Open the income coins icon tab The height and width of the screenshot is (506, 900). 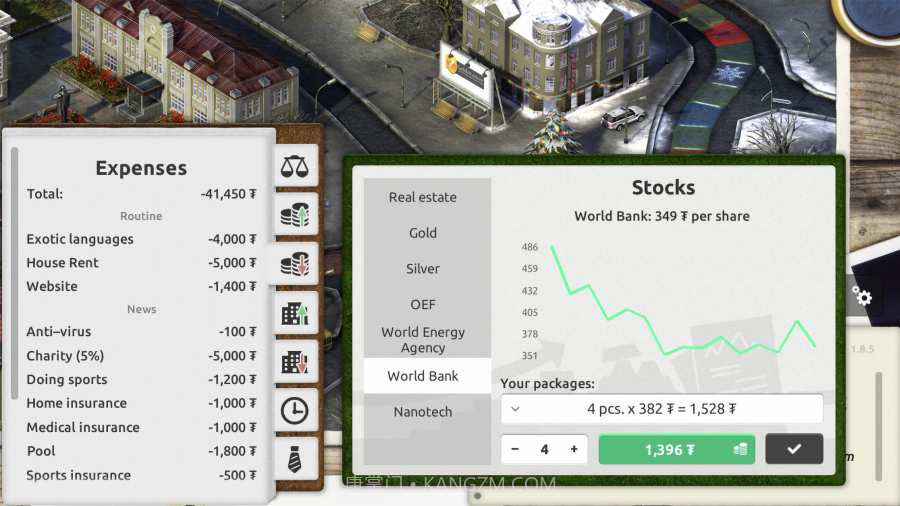click(295, 215)
